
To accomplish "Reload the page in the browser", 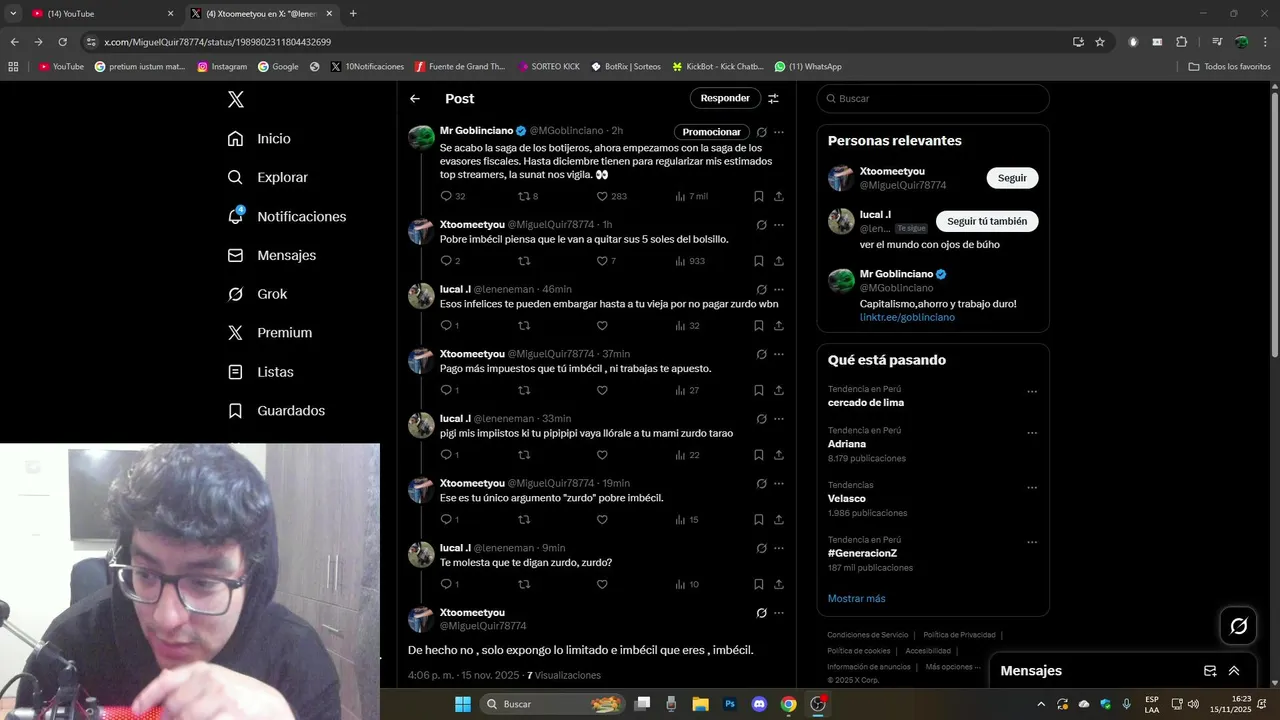I will [x=62, y=42].
